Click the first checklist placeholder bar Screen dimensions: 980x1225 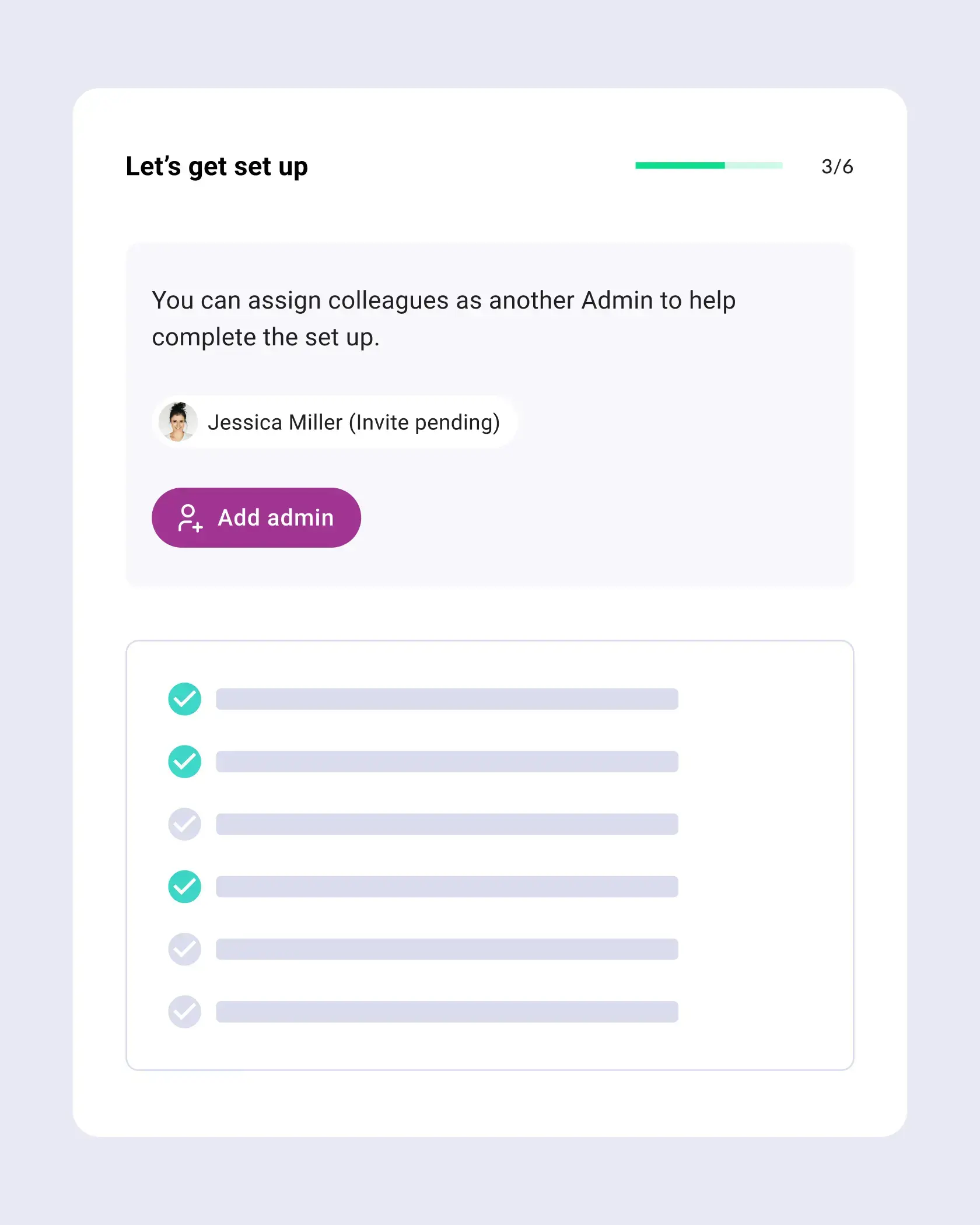[446, 698]
